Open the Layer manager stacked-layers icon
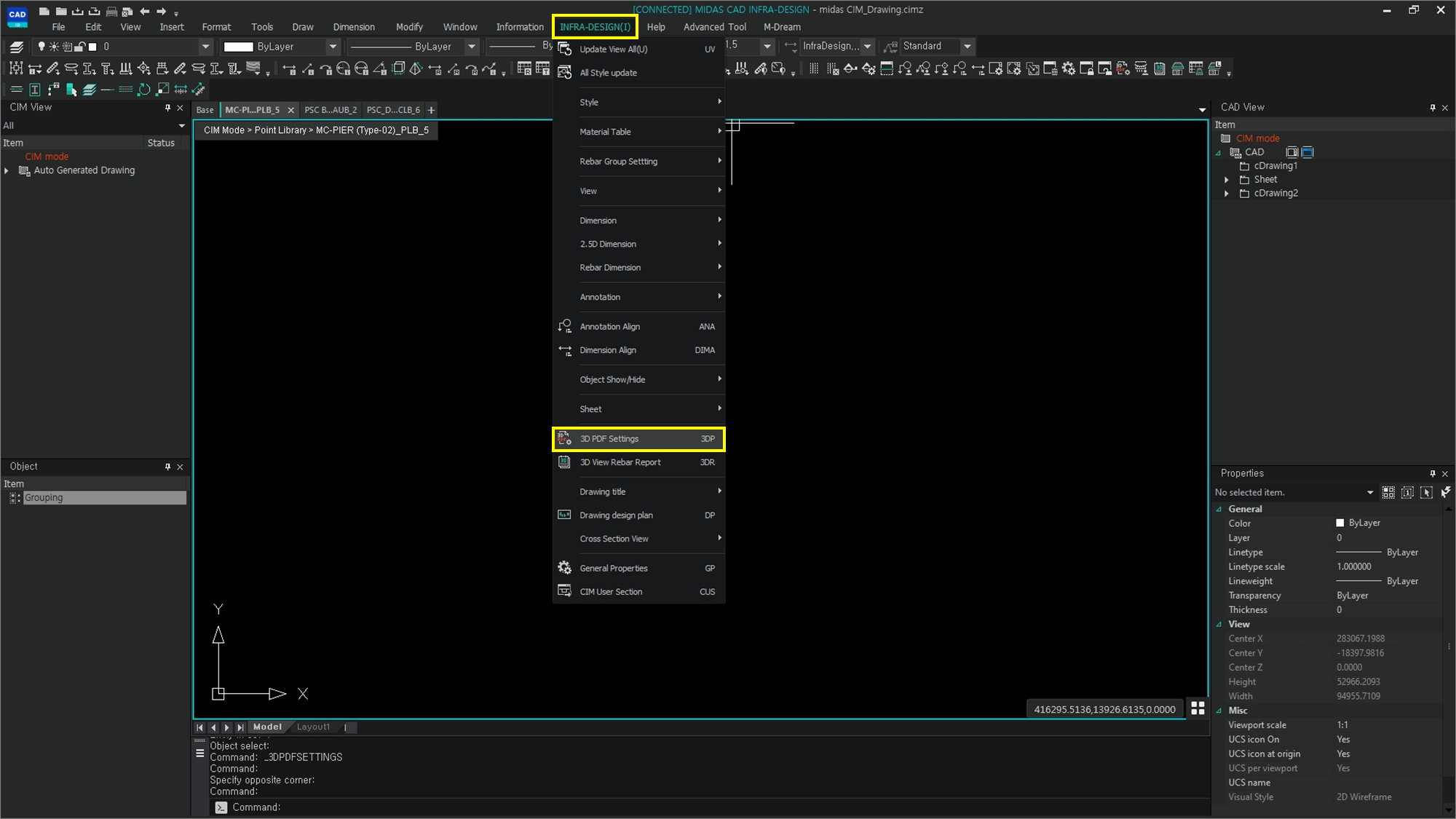Image resolution: width=1456 pixels, height=819 pixels. (16, 47)
